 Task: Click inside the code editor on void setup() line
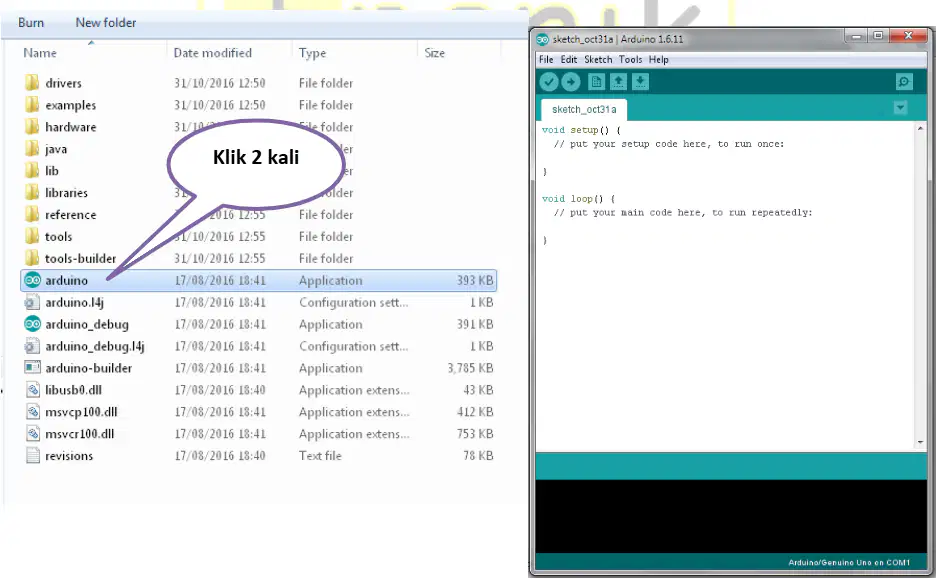pyautogui.click(x=581, y=130)
